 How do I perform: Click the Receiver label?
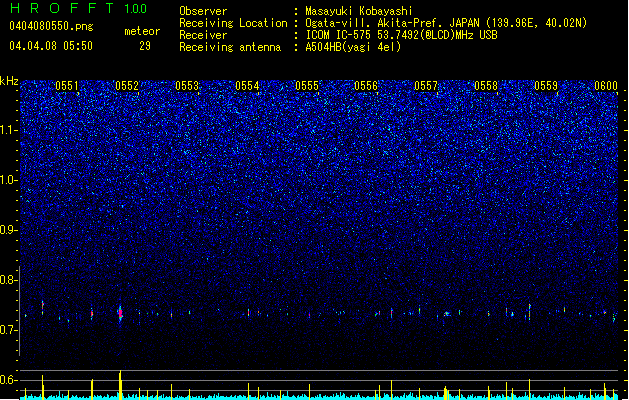click(x=203, y=35)
